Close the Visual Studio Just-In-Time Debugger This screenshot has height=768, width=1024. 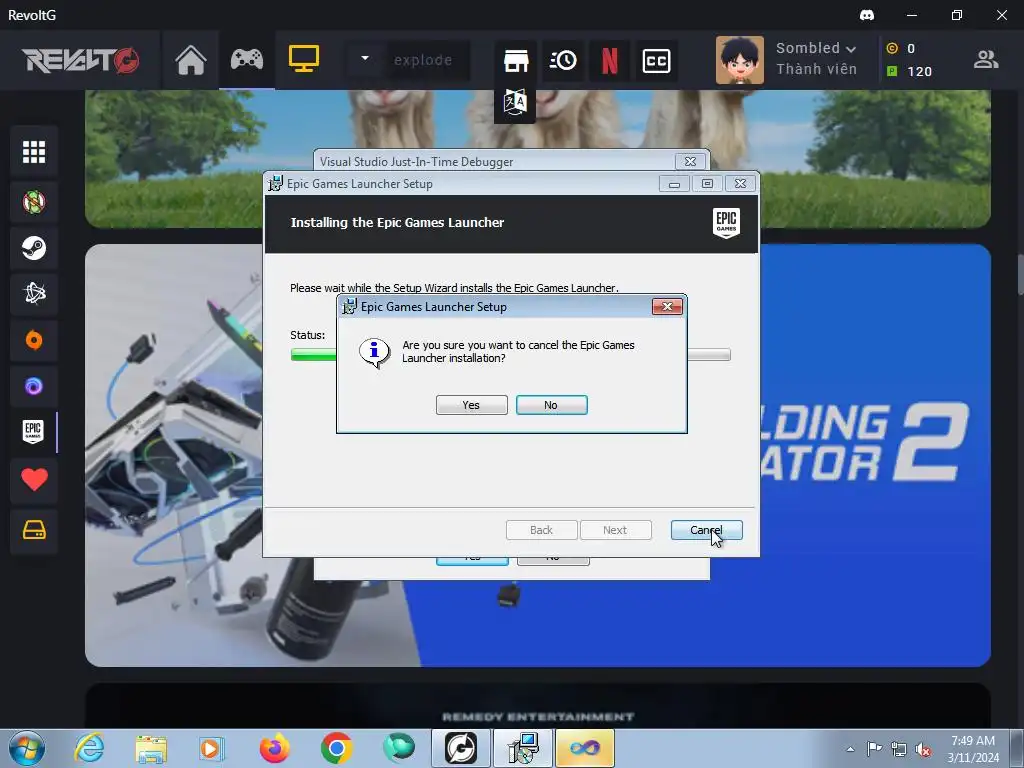click(690, 161)
